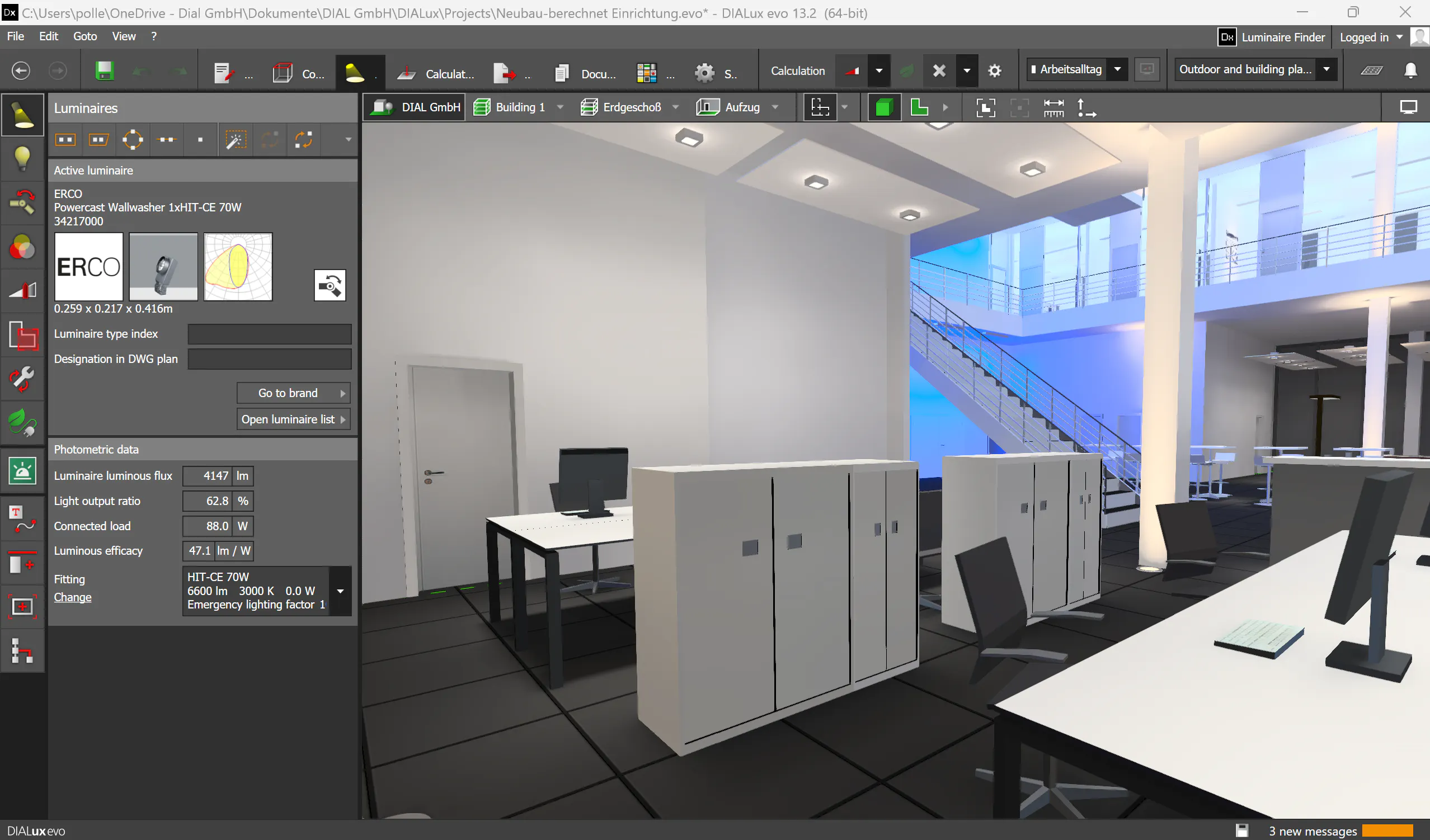The height and width of the screenshot is (840, 1430).
Task: Toggle the green 3D cube view
Action: [x=883, y=107]
